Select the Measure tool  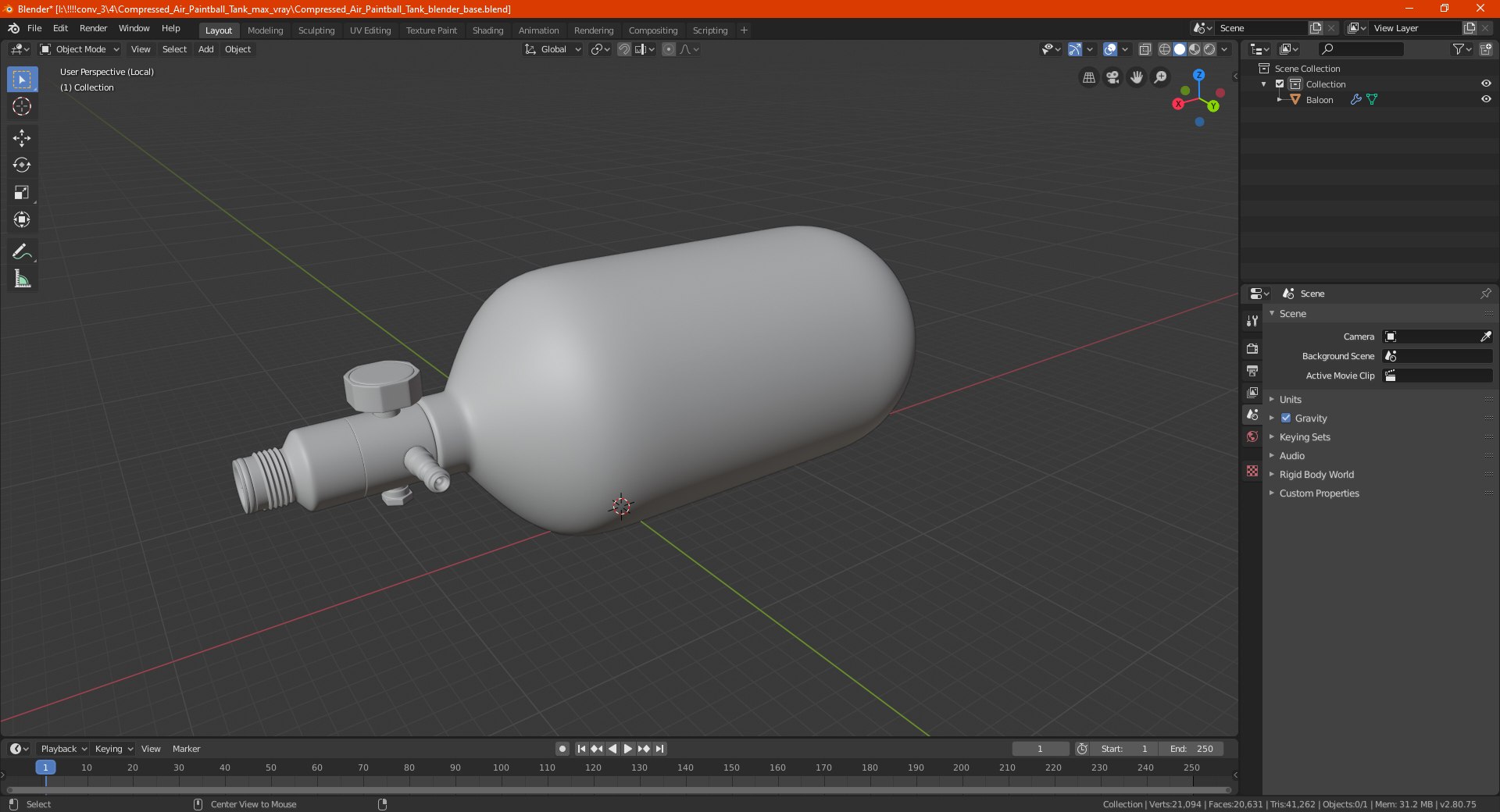click(22, 279)
